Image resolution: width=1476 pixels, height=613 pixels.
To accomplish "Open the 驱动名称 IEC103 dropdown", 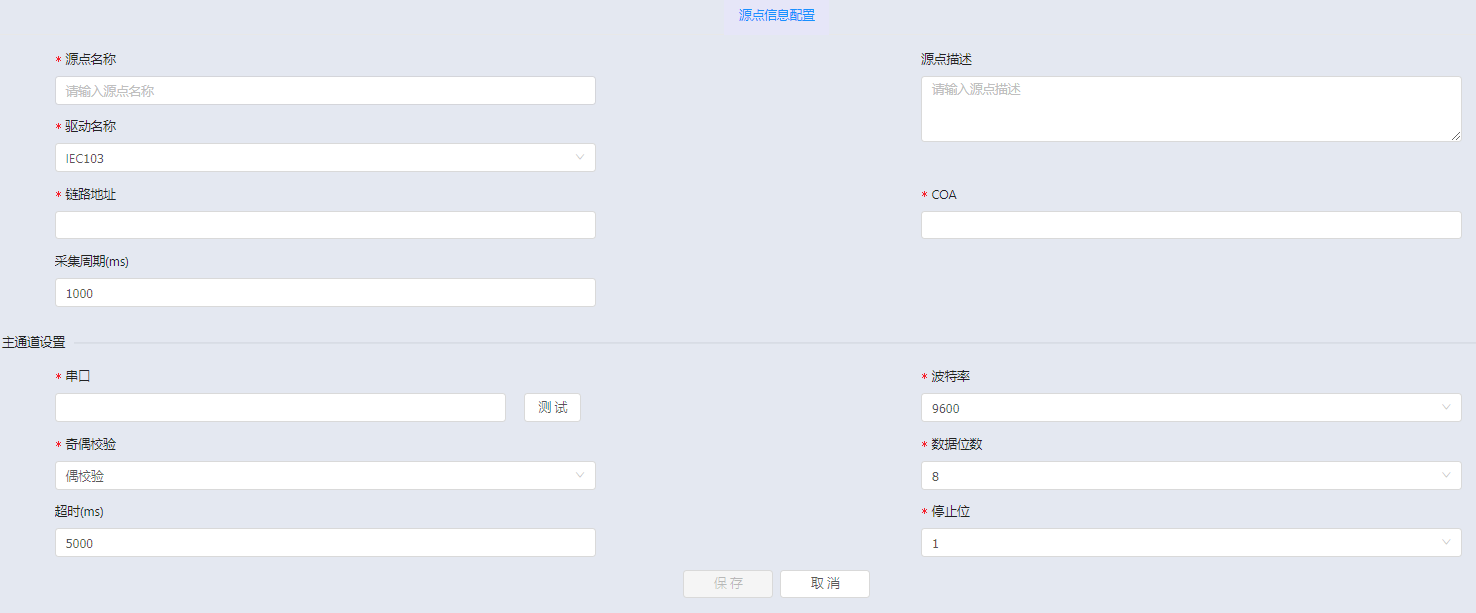I will click(x=325, y=158).
